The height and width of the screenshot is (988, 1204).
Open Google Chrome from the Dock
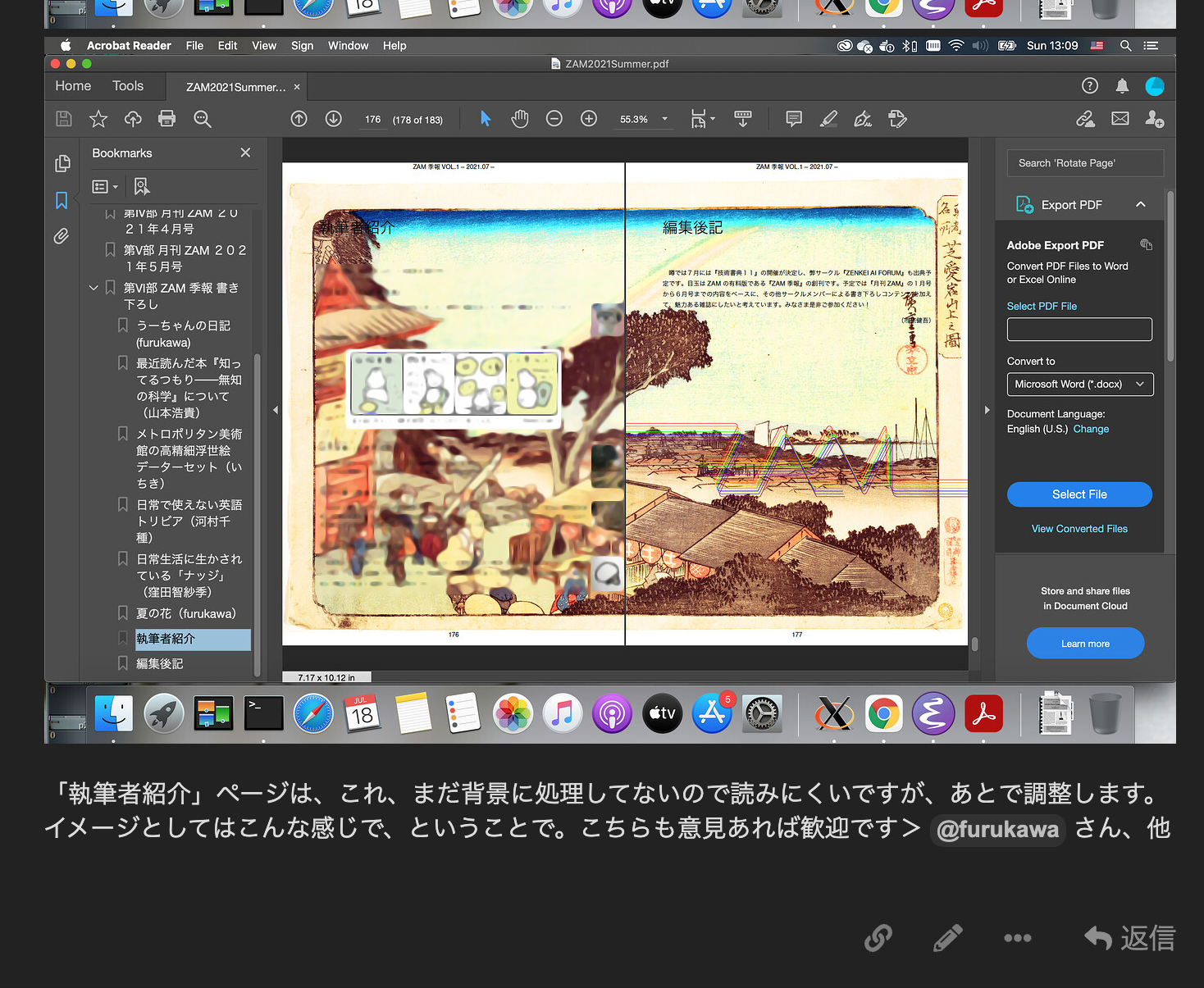pyautogui.click(x=883, y=713)
